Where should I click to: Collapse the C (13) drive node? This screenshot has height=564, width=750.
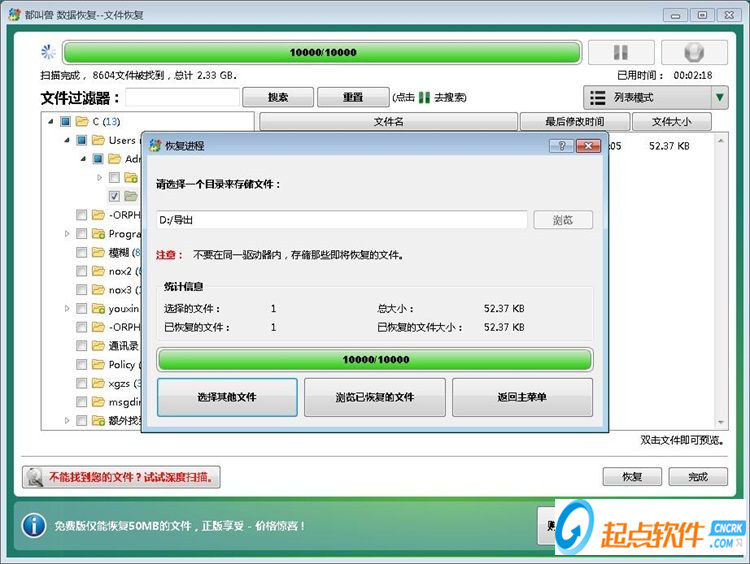click(x=51, y=122)
